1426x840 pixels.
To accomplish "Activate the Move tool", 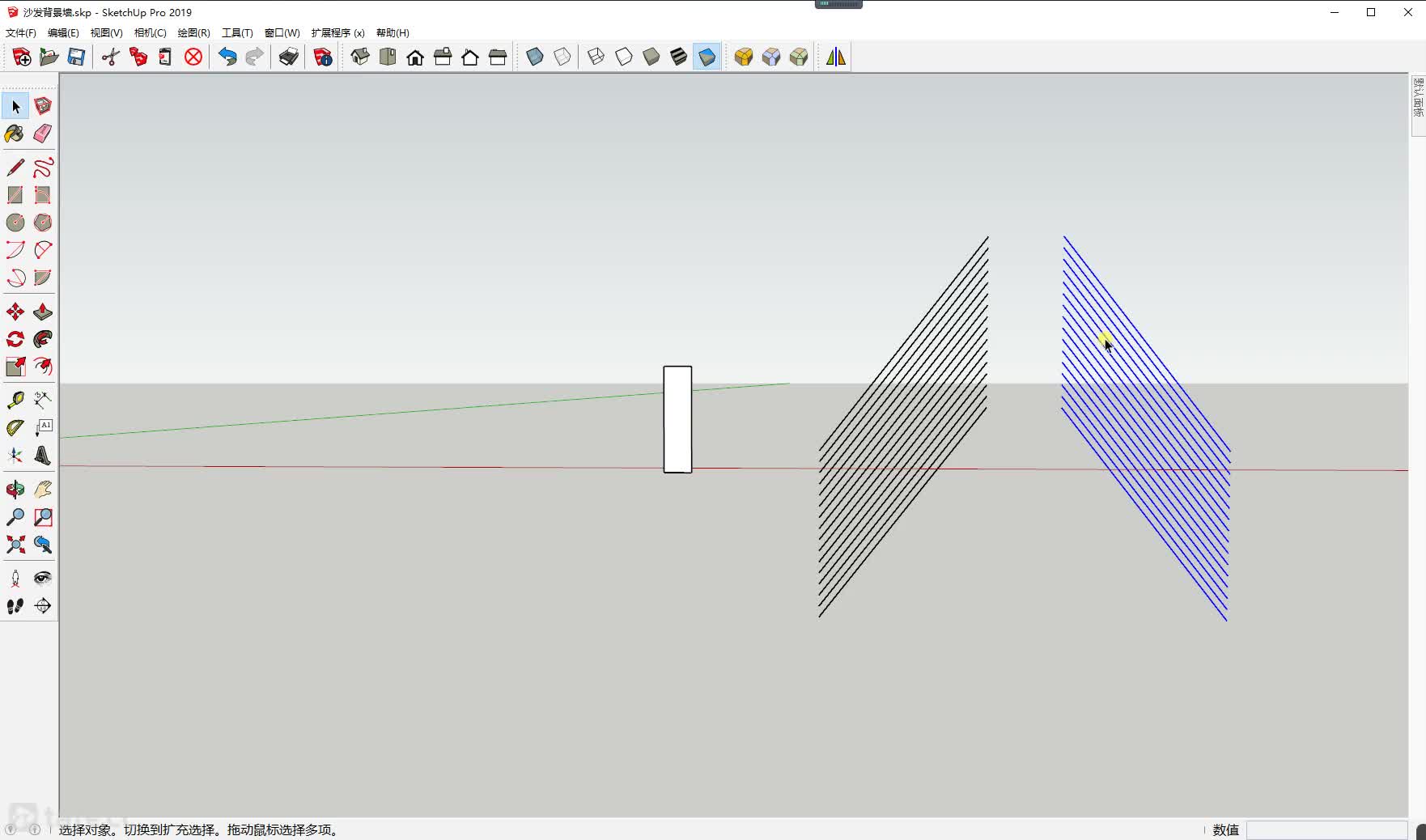I will pos(15,312).
